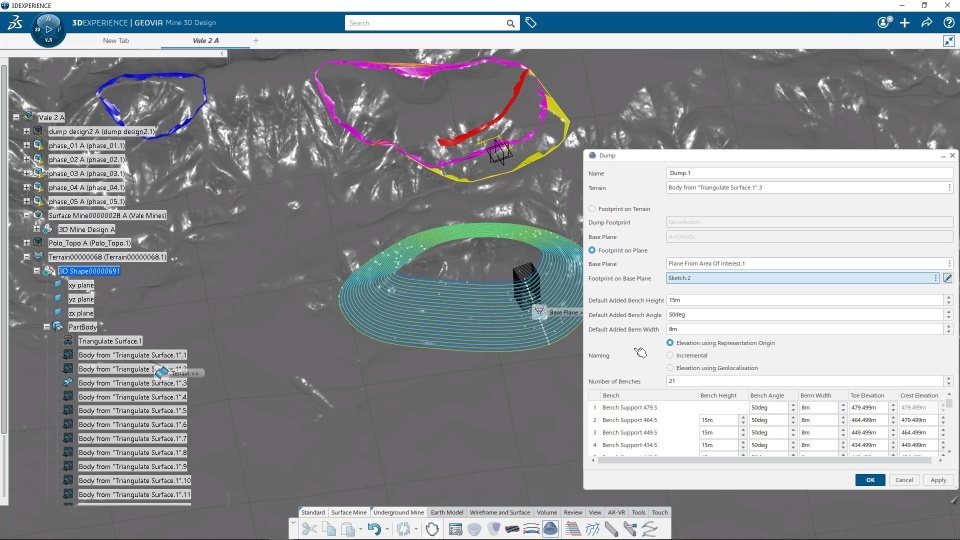Click the Copy icon in bottom toolbar

(x=329, y=528)
